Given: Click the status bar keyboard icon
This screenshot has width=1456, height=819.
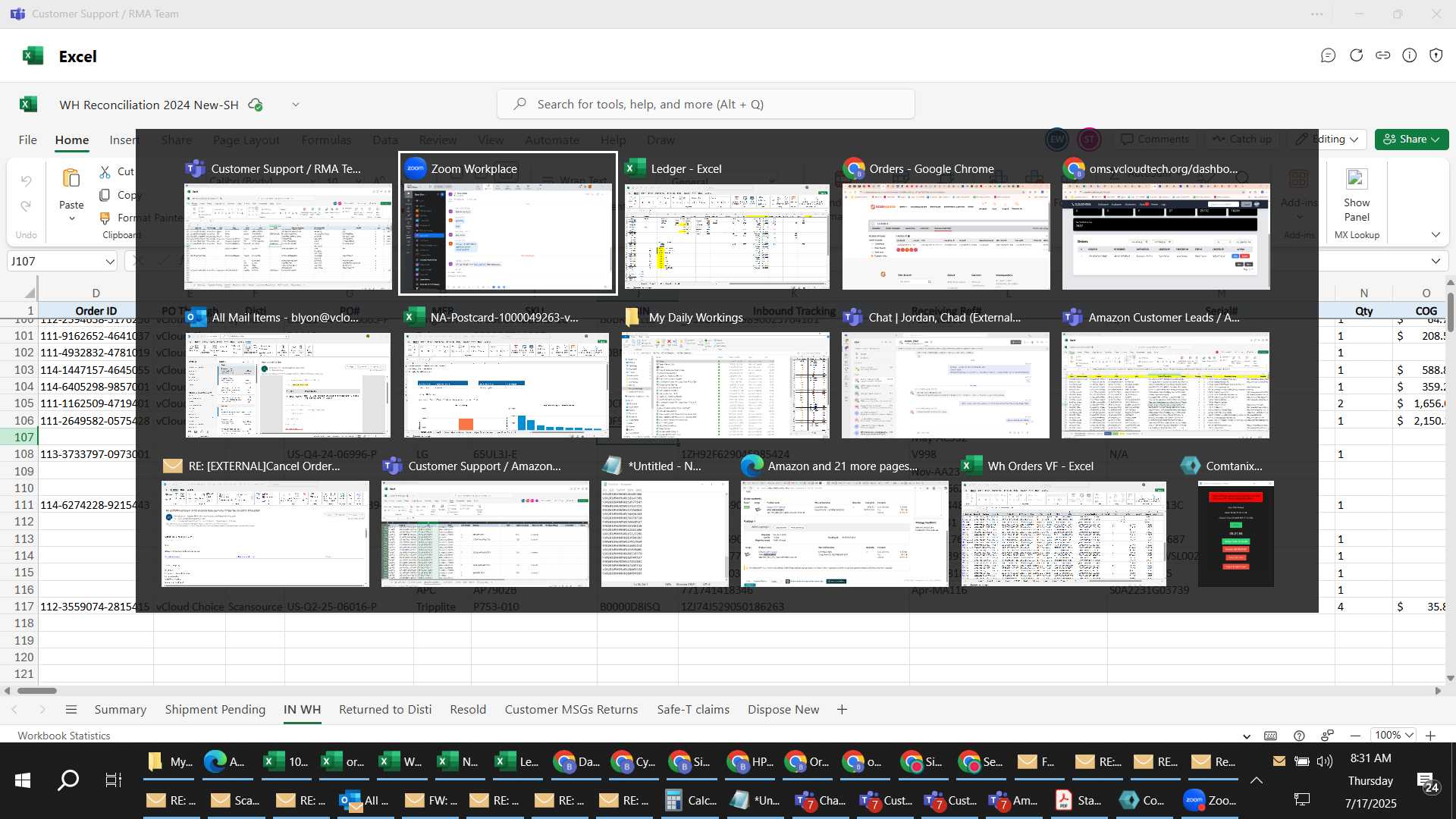Looking at the screenshot, I should pos(1271,736).
